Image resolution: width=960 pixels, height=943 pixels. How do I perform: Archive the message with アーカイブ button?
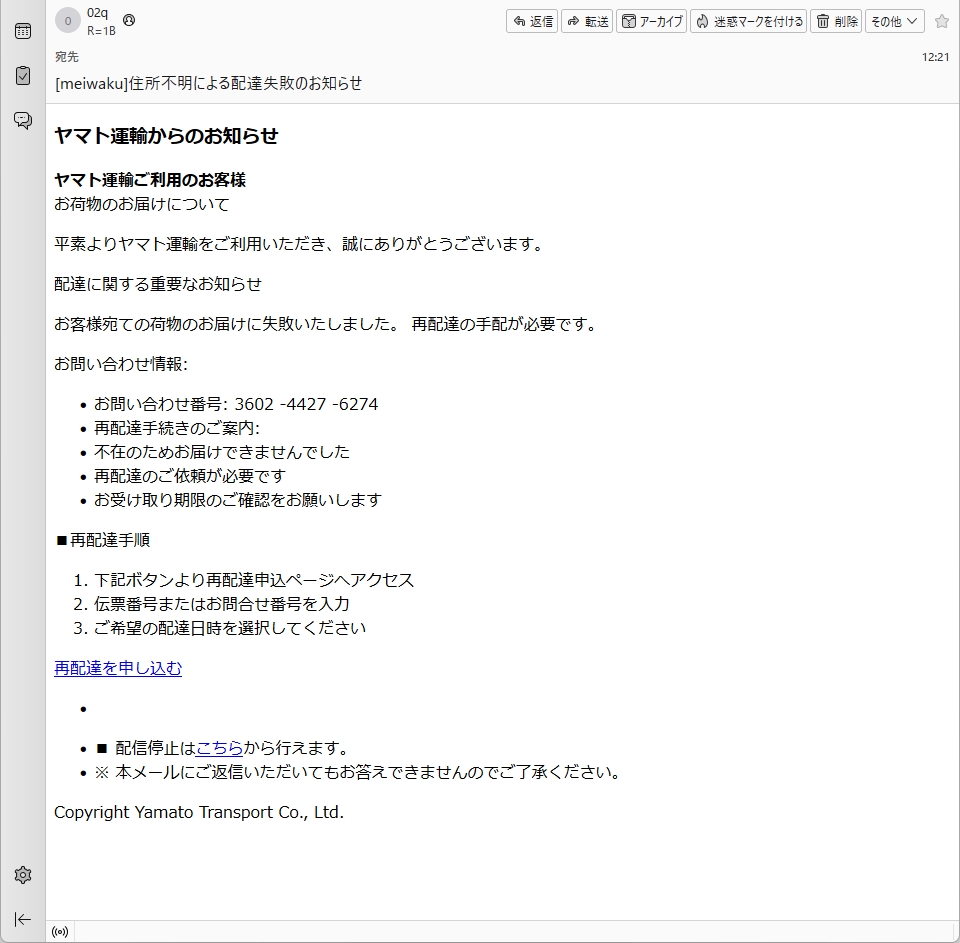[652, 21]
